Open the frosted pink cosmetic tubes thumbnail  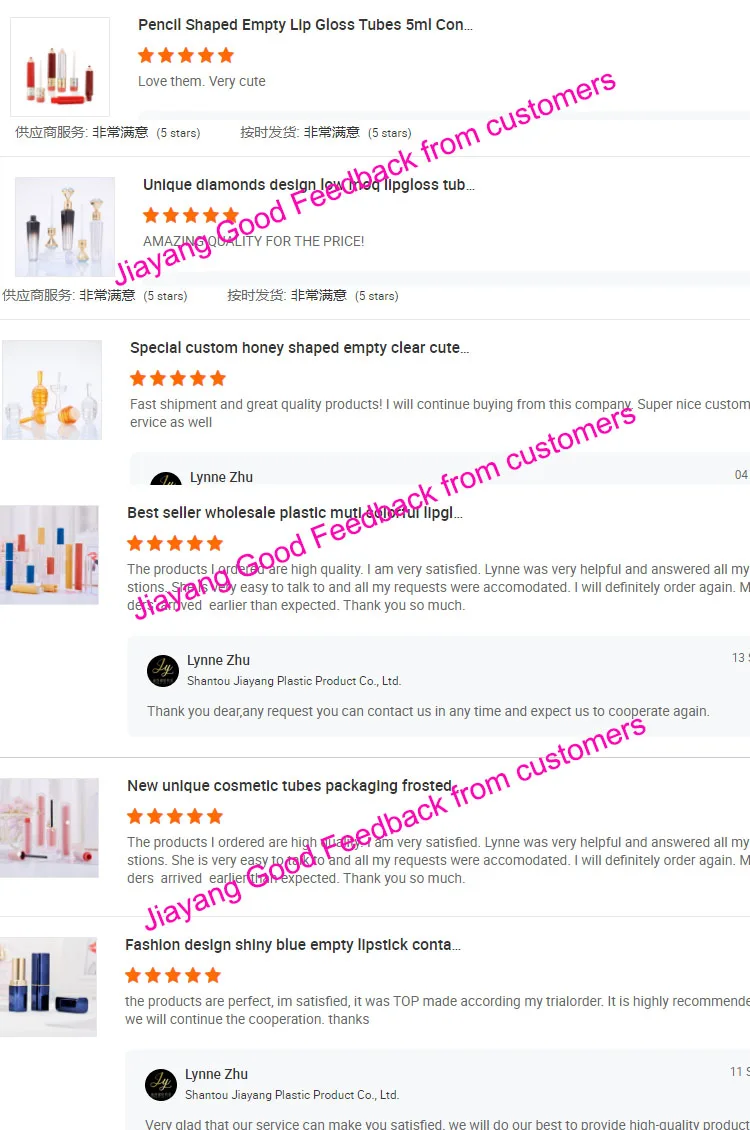click(x=49, y=828)
